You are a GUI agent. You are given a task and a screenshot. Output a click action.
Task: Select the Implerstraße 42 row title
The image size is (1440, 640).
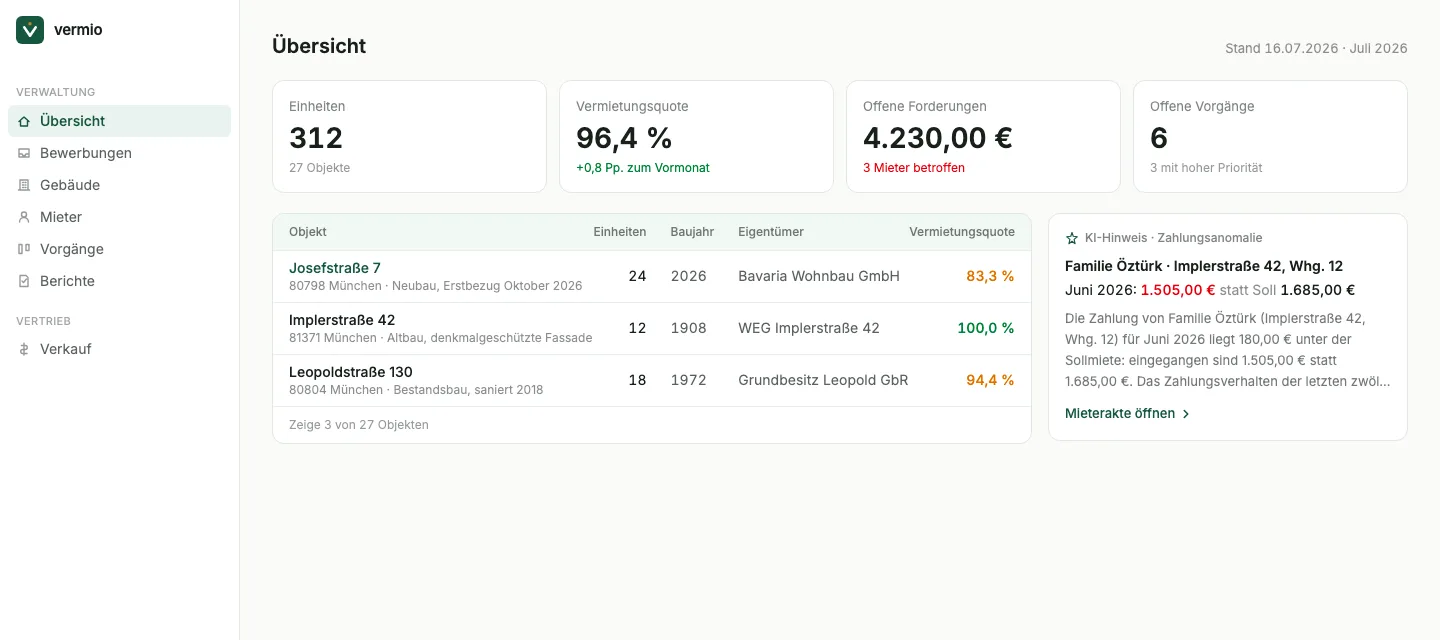pyautogui.click(x=342, y=320)
